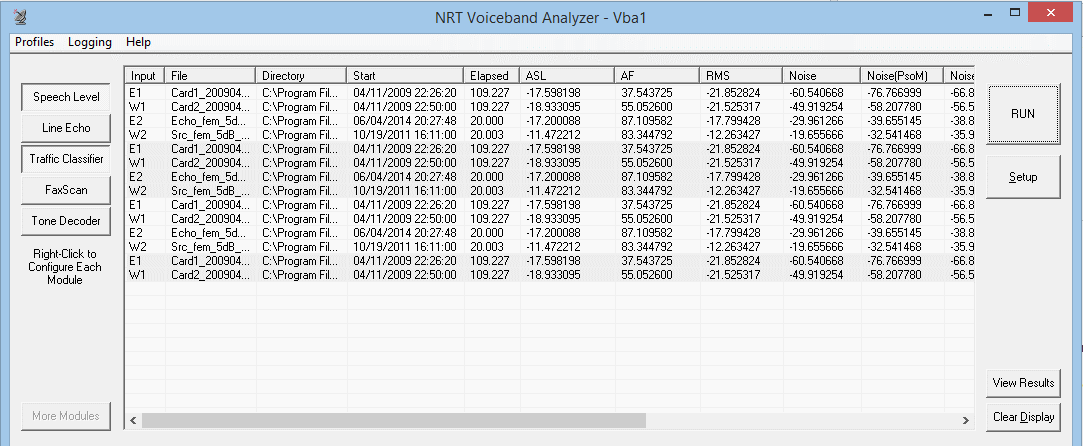
Task: Click the Elapsed column header
Action: [492, 76]
